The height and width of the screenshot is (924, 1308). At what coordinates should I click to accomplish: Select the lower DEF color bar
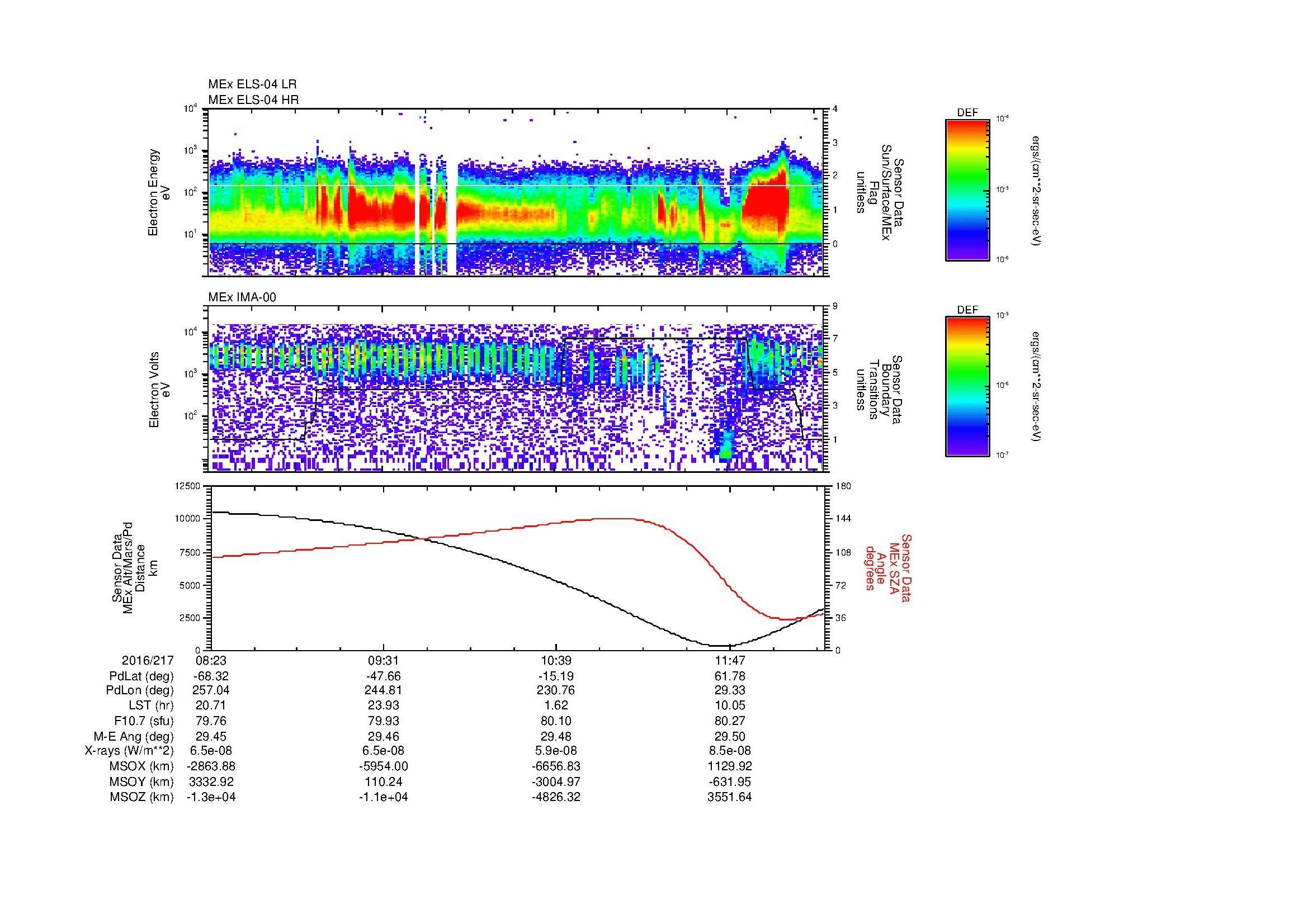pyautogui.click(x=967, y=387)
